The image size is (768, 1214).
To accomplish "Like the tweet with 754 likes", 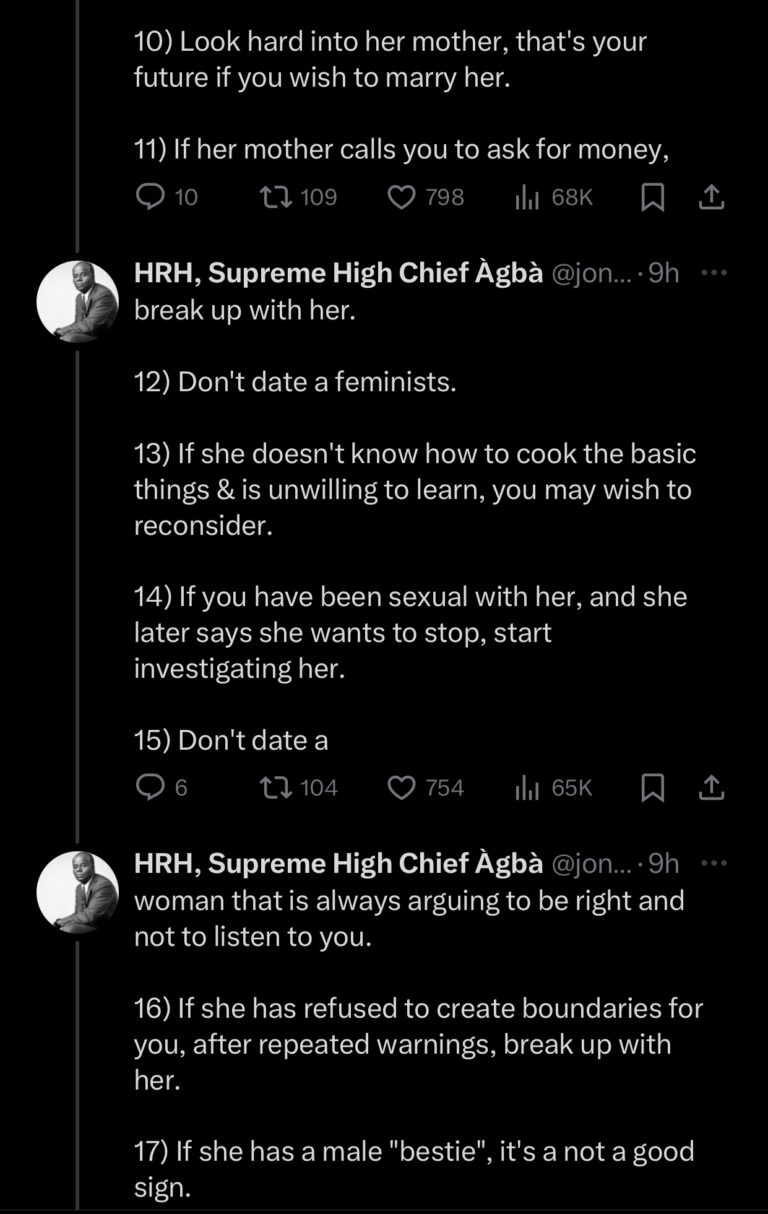I will [x=401, y=788].
